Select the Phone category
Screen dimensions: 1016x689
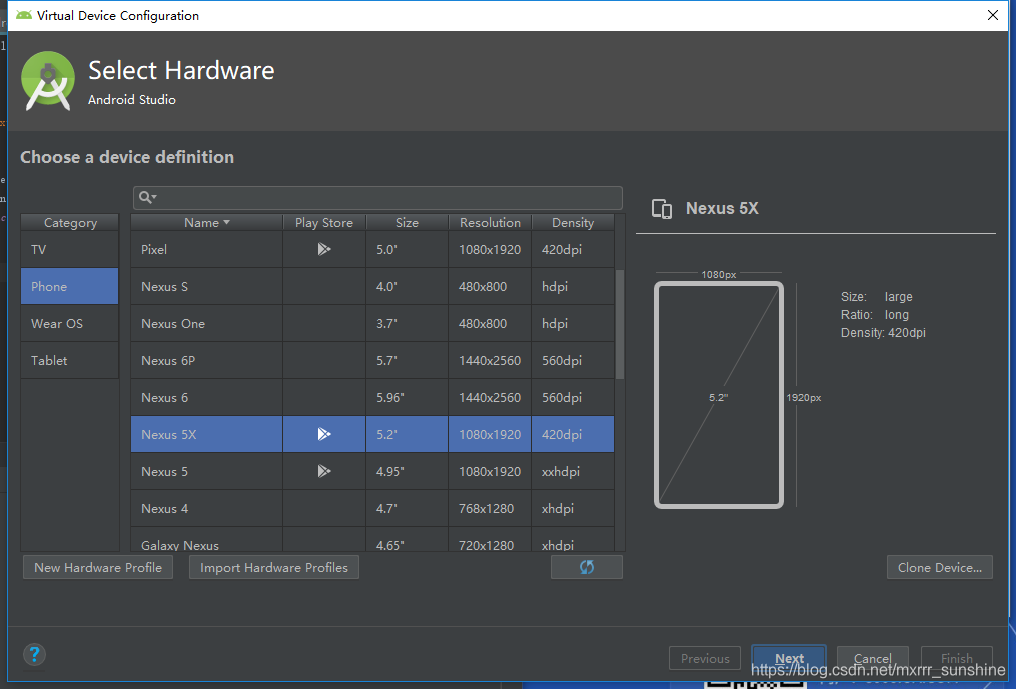69,286
